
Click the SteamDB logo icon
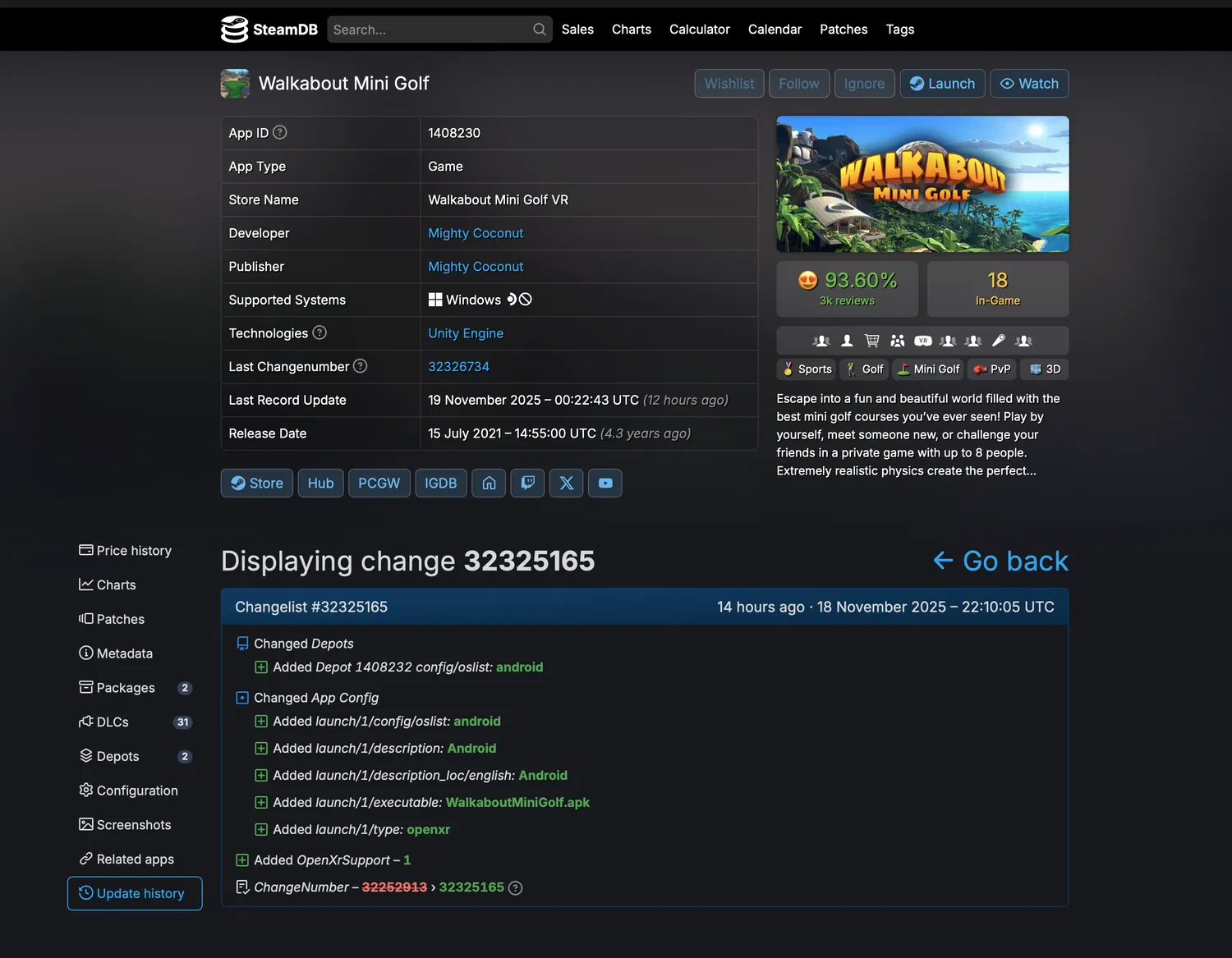pyautogui.click(x=234, y=30)
